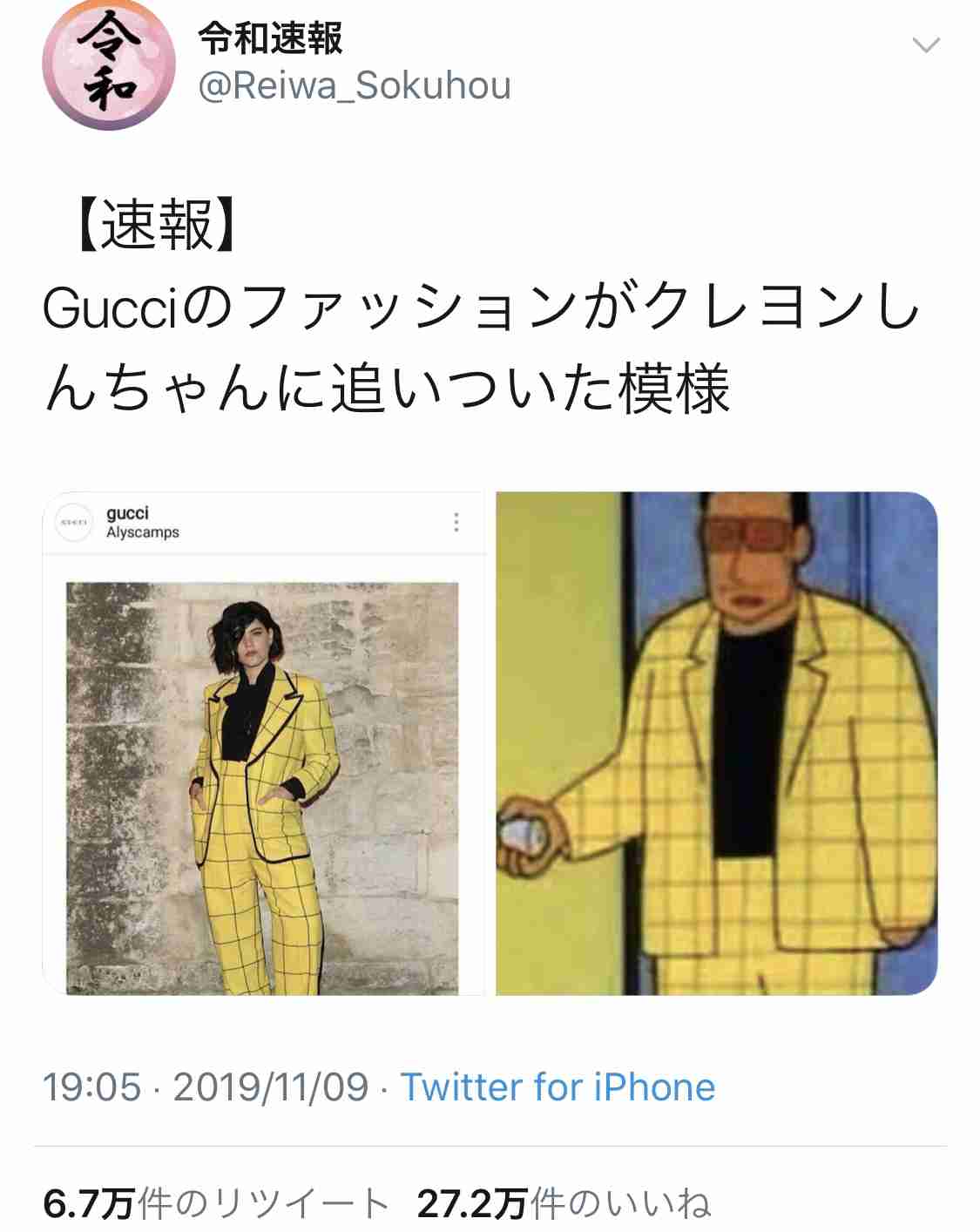Open the Twitter for iPhone source link
Image resolution: width=980 pixels, height=1232 pixels.
pyautogui.click(x=558, y=1087)
